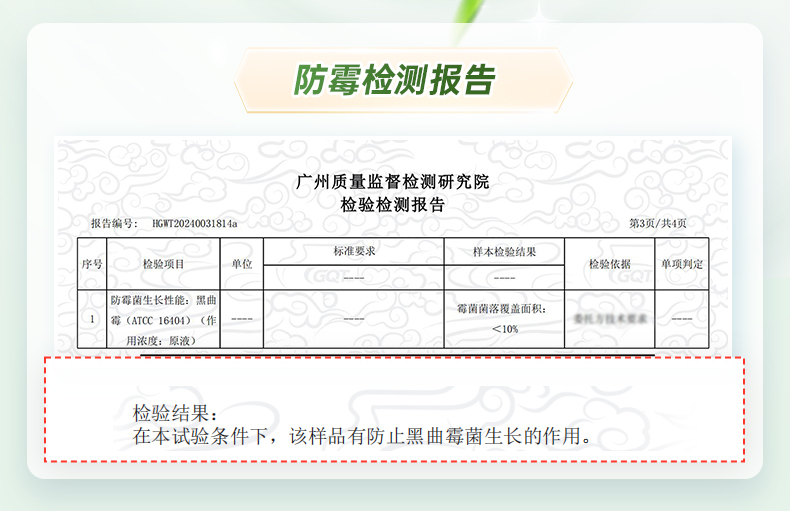The width and height of the screenshot is (790, 511).
Task: Click the 检验依据 column header
Action: point(609,264)
